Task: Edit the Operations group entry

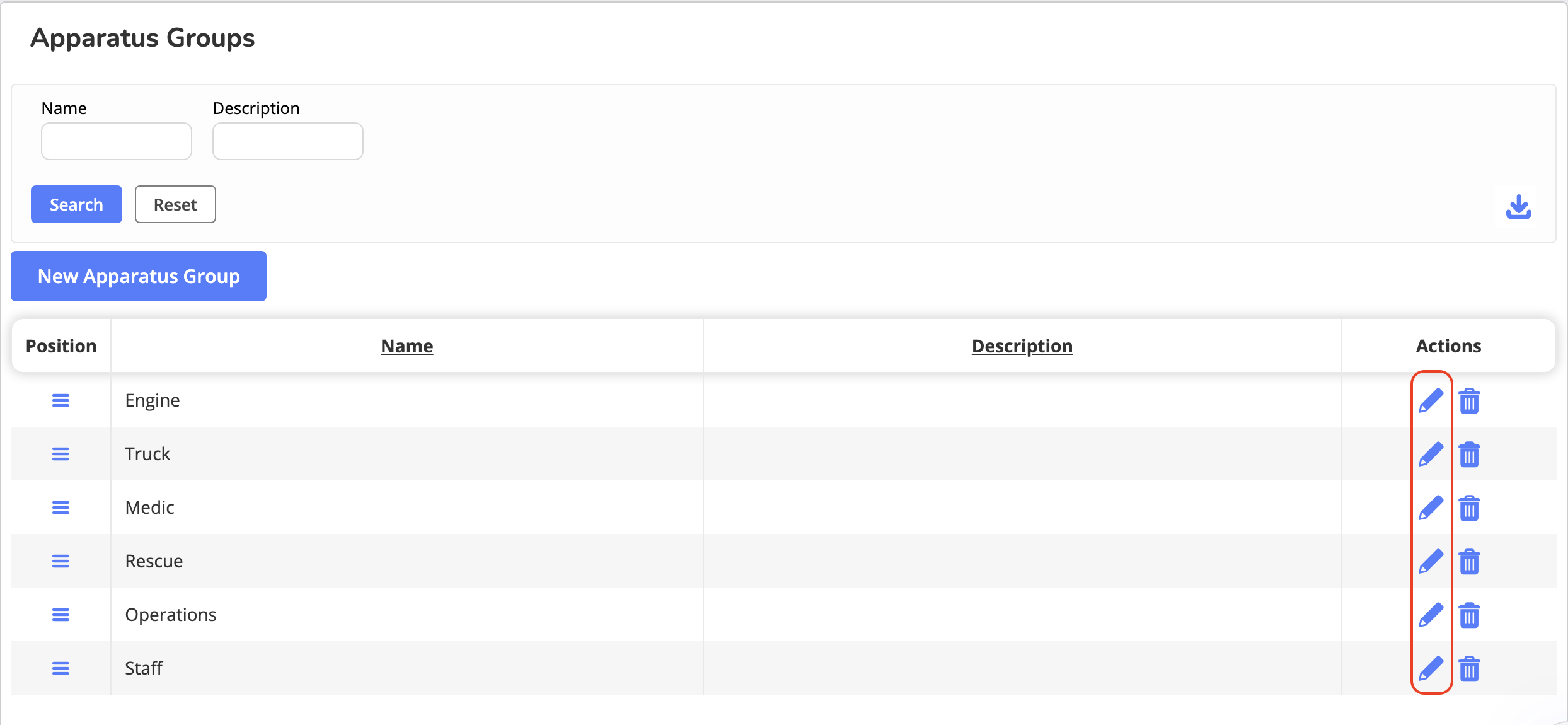Action: pyautogui.click(x=1431, y=615)
